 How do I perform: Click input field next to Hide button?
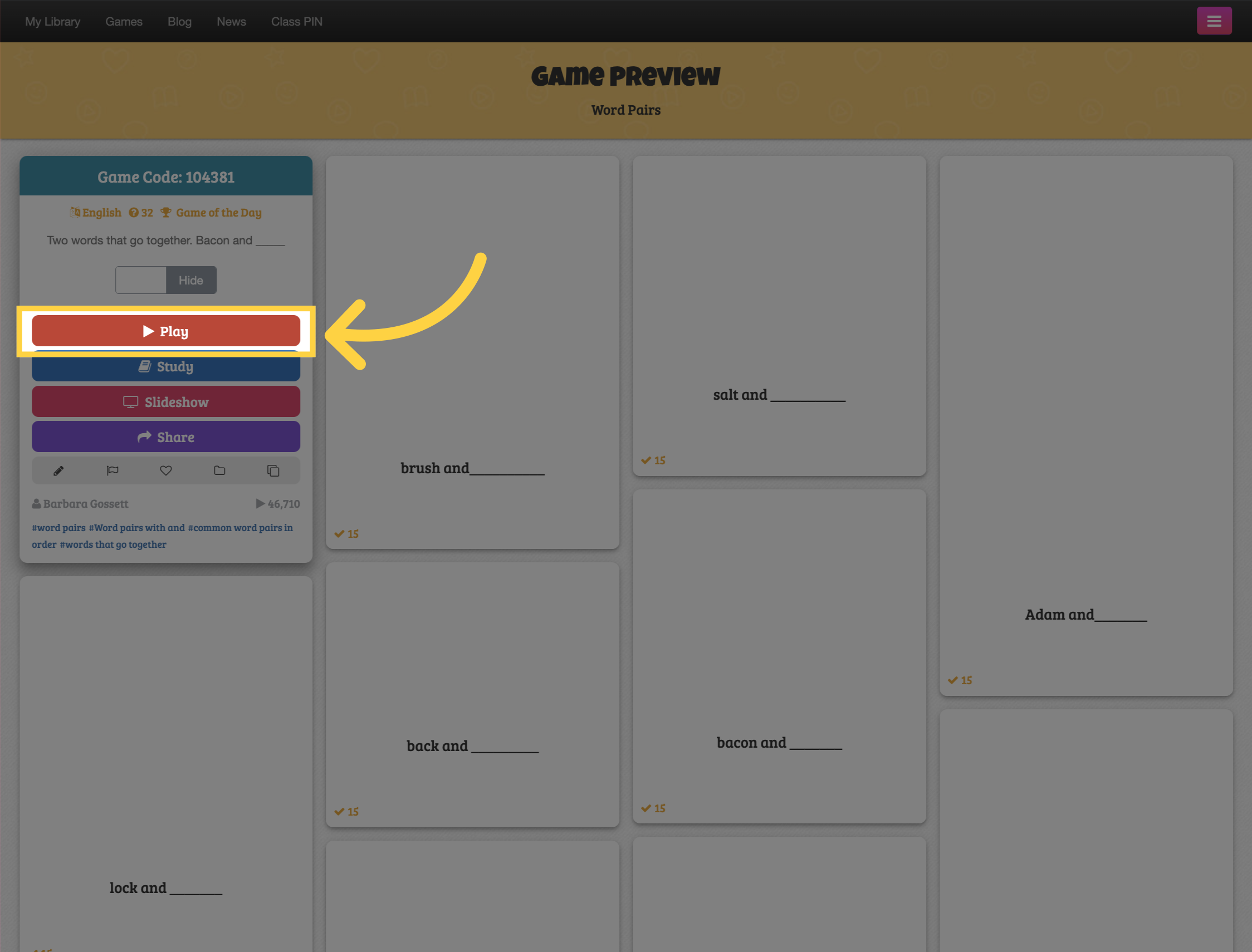coord(140,280)
